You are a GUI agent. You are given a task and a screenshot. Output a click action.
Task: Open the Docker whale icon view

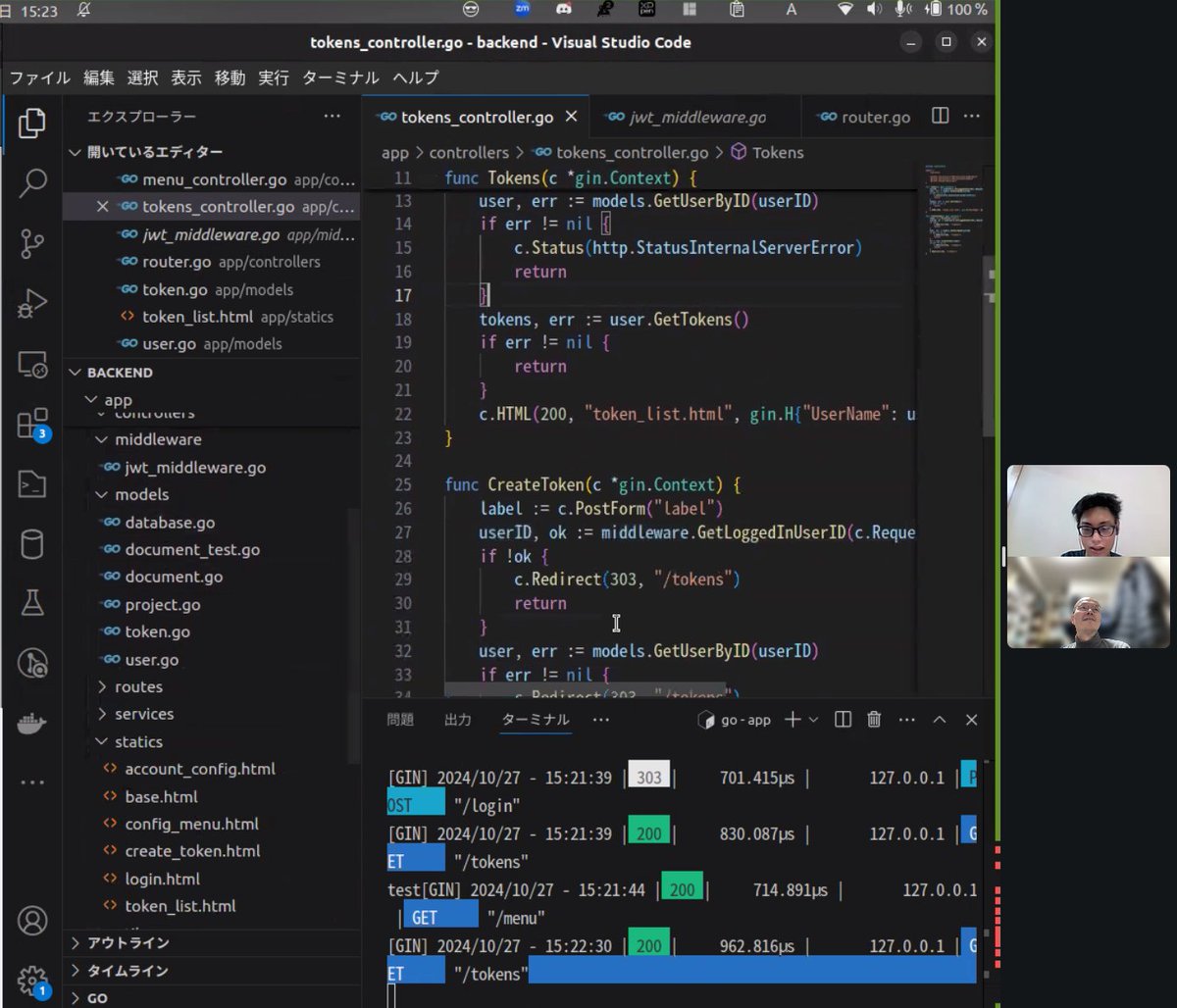(32, 724)
